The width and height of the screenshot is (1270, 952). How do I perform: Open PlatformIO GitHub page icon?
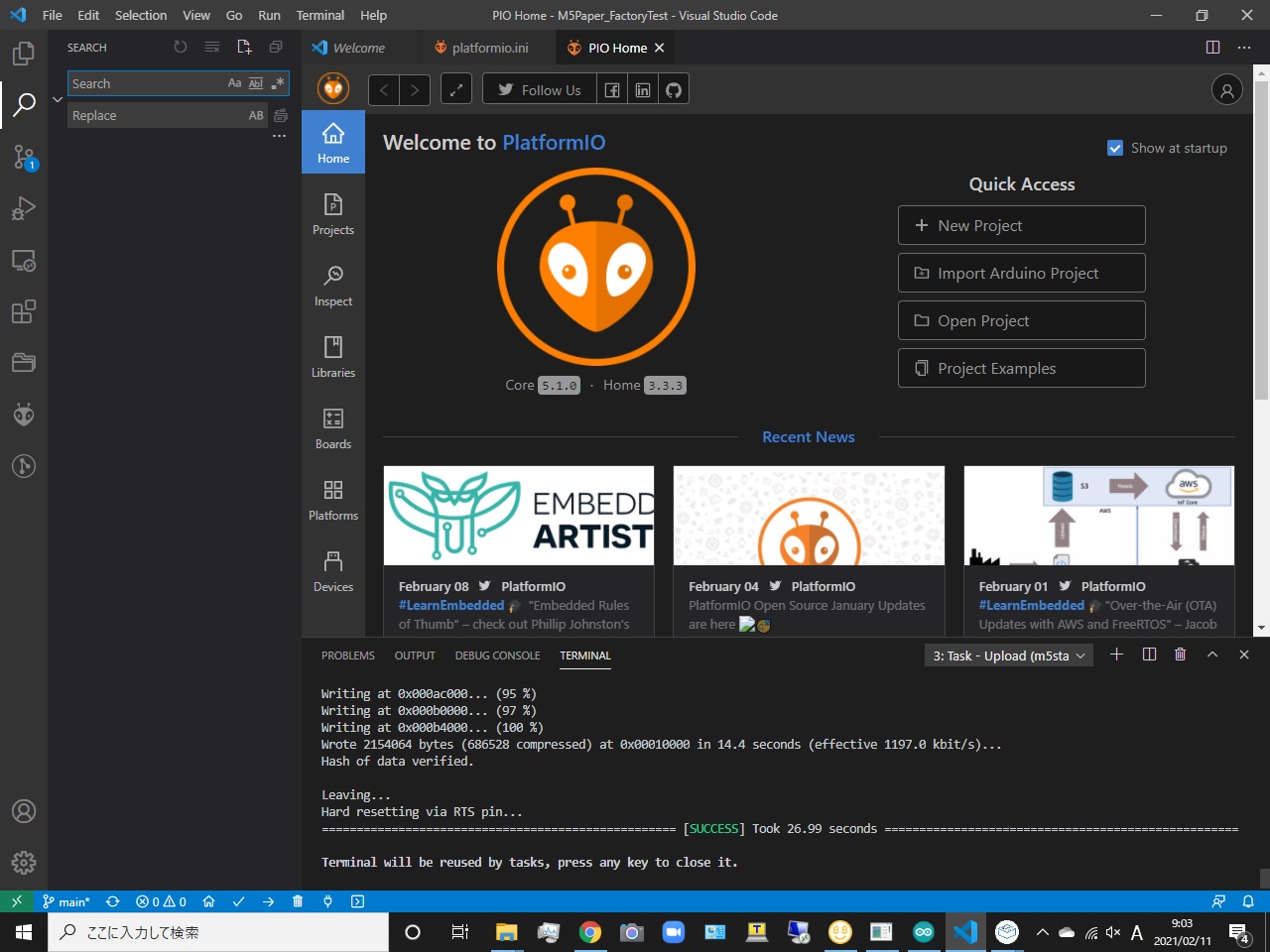674,90
